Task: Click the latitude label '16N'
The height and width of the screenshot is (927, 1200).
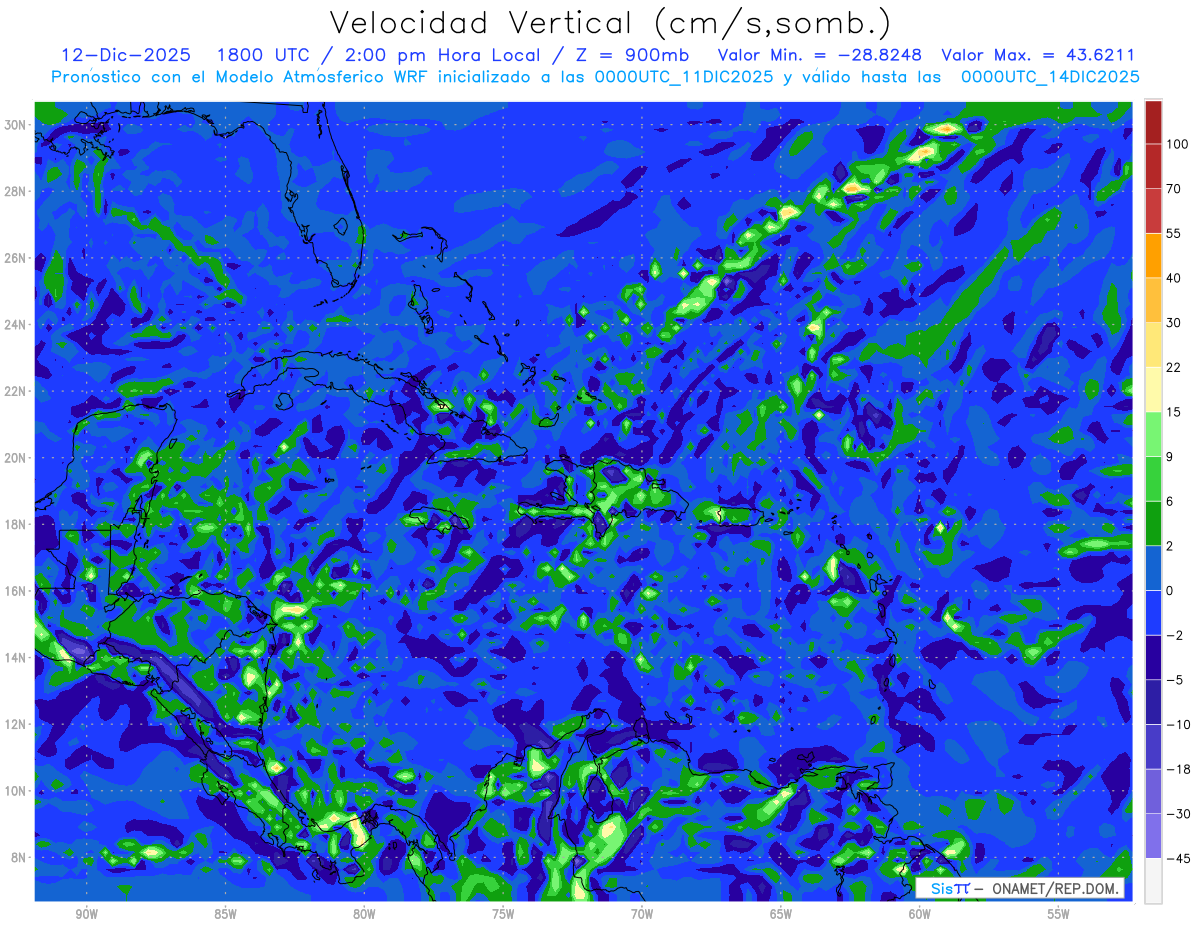Action: click(x=17, y=591)
